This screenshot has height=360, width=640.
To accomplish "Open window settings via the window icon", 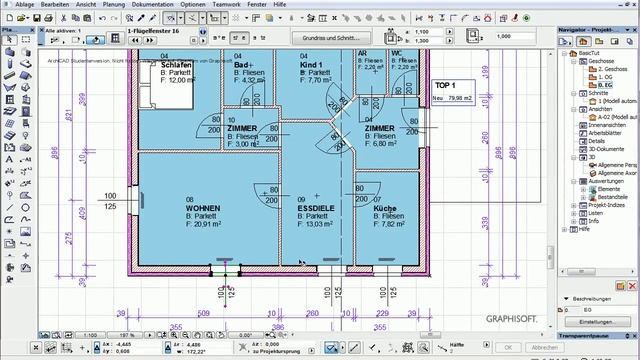I will pyautogui.click(x=115, y=38).
